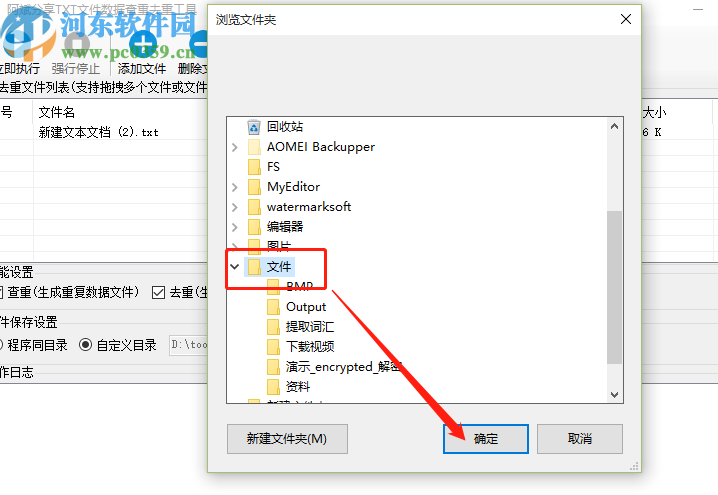Minimize the main window
This screenshot has height=495, width=718.
[x=698, y=9]
